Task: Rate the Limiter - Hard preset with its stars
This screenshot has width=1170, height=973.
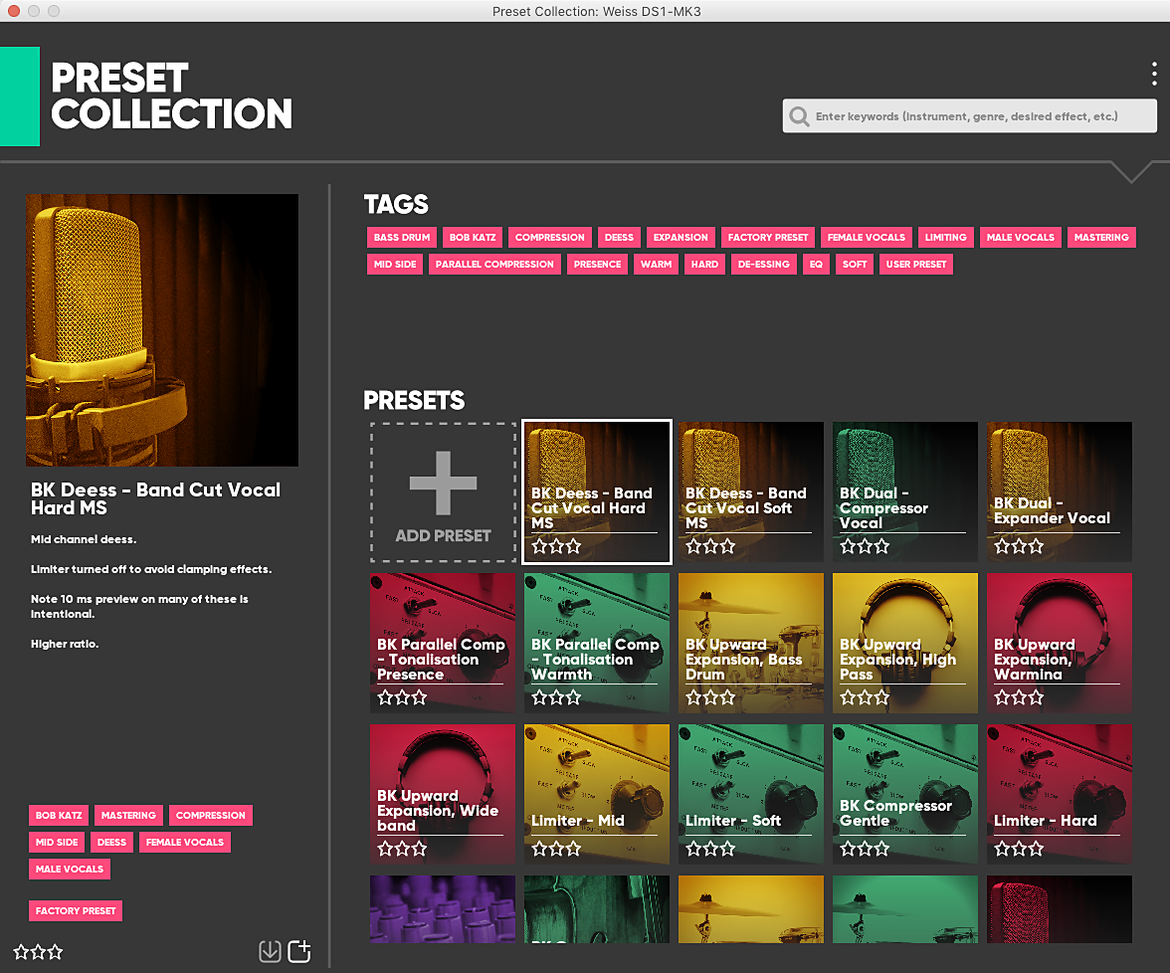Action: click(1019, 848)
